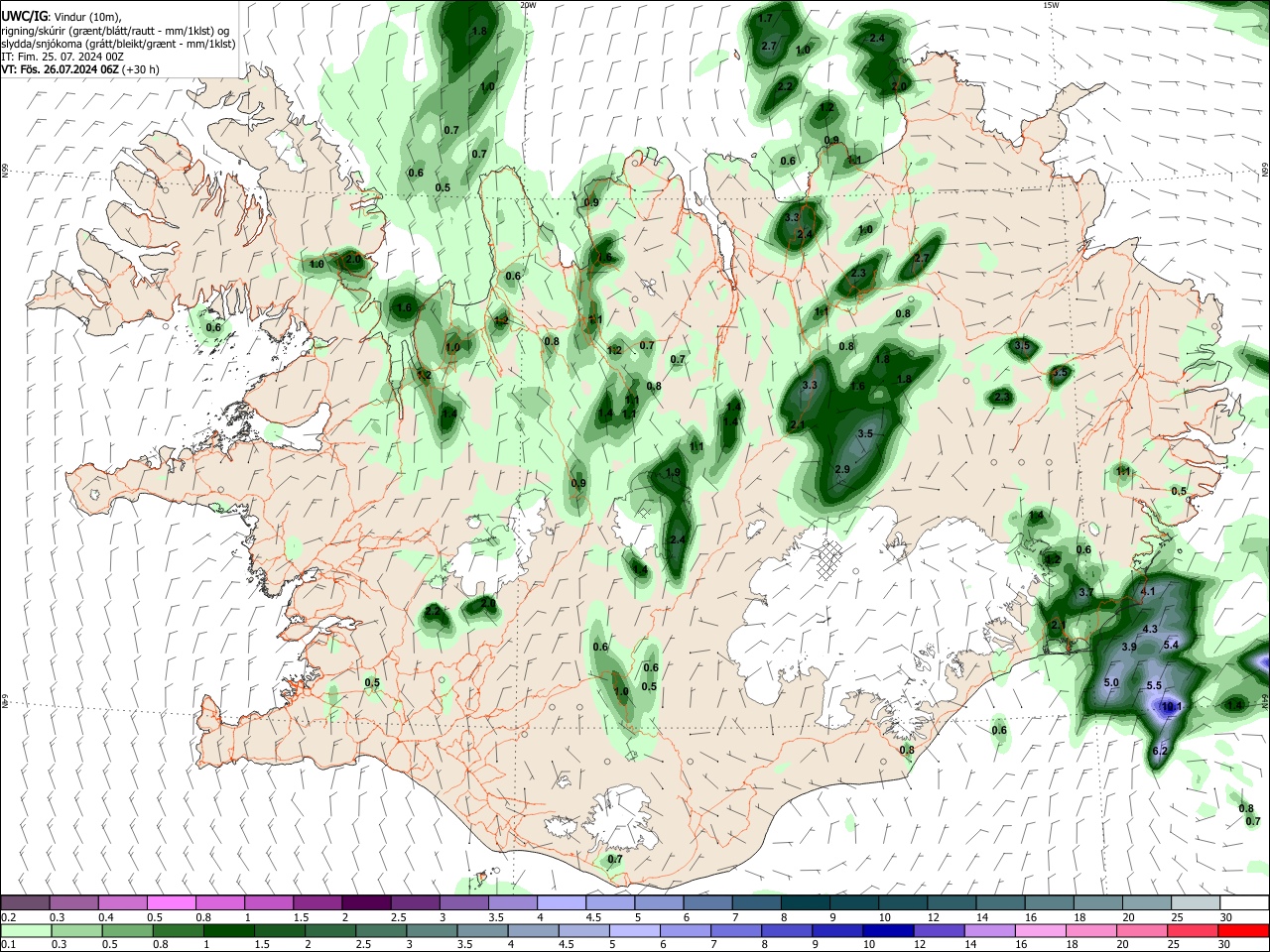Click the slydda/snjókoma legend description line
Image resolution: width=1270 pixels, height=952 pixels.
tap(118, 44)
